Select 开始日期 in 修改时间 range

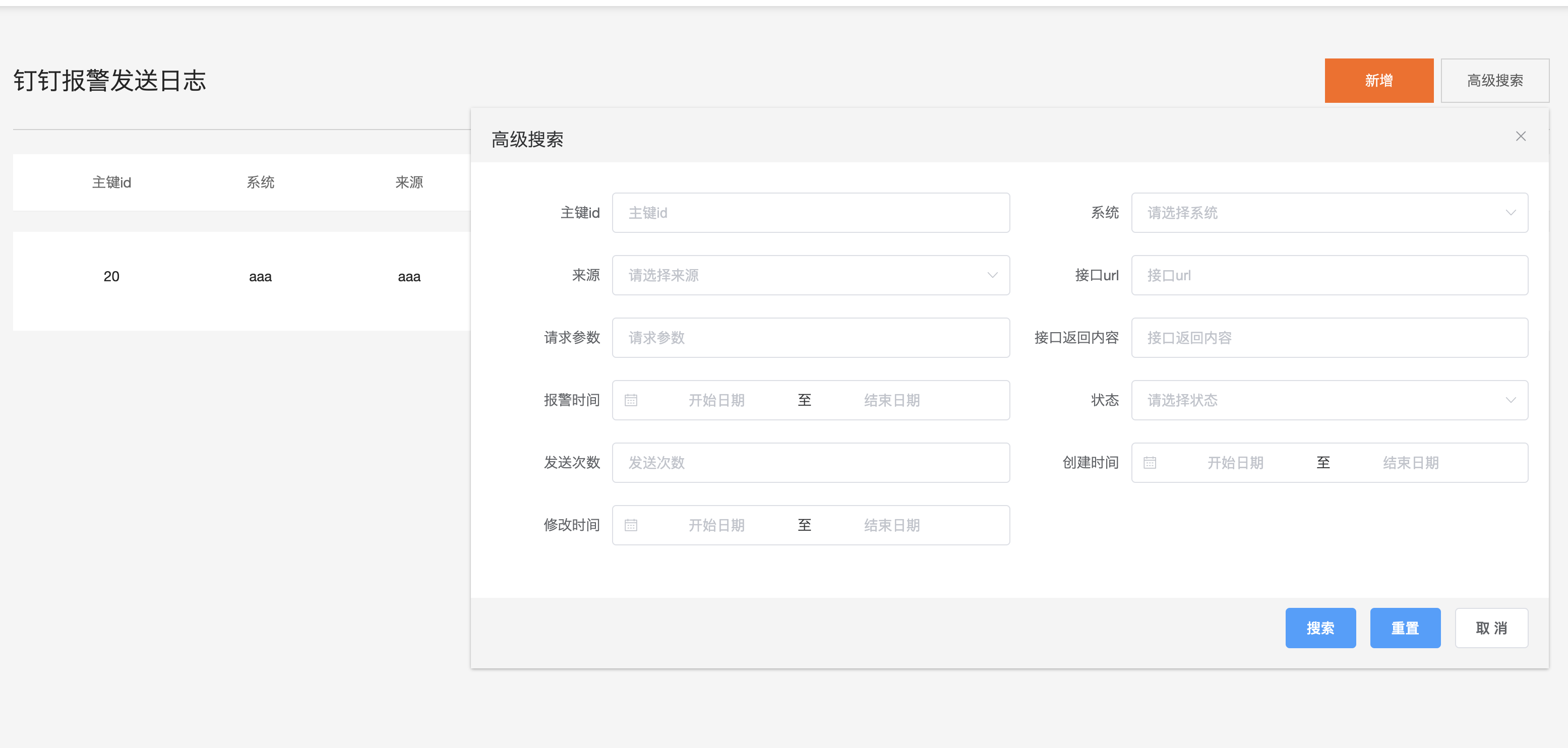(x=716, y=525)
